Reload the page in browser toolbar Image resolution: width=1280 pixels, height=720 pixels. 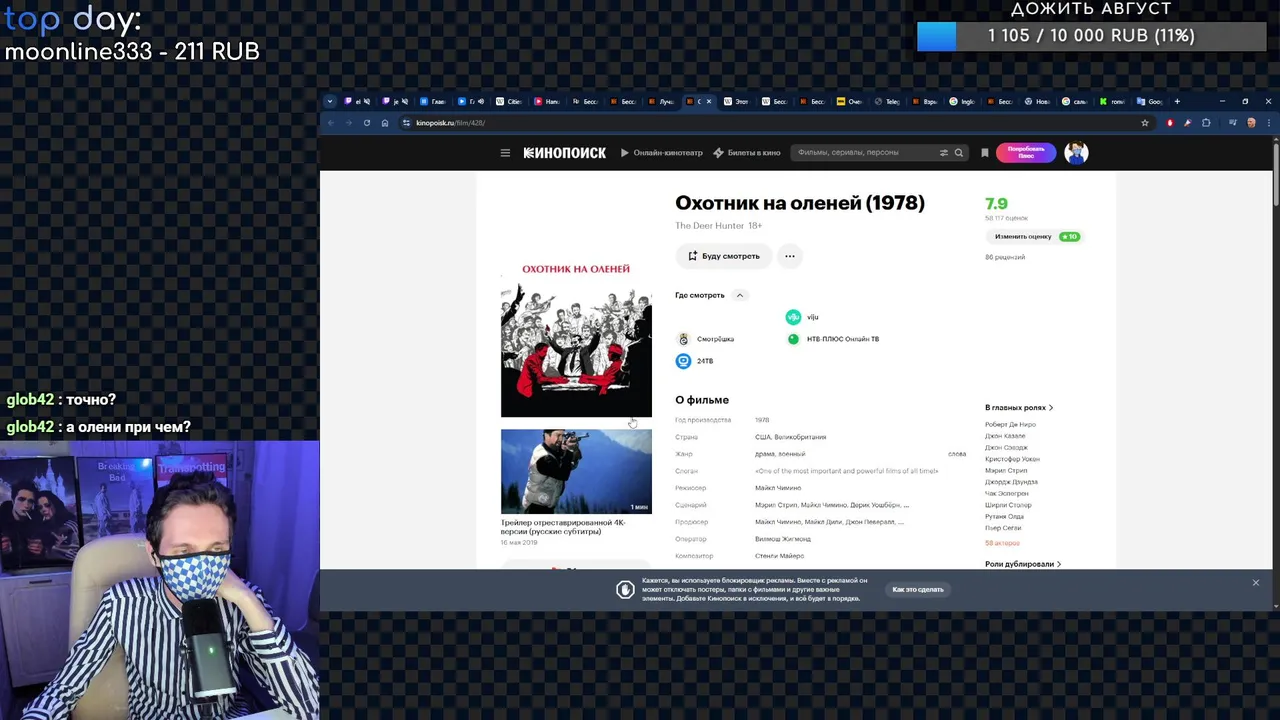point(367,123)
